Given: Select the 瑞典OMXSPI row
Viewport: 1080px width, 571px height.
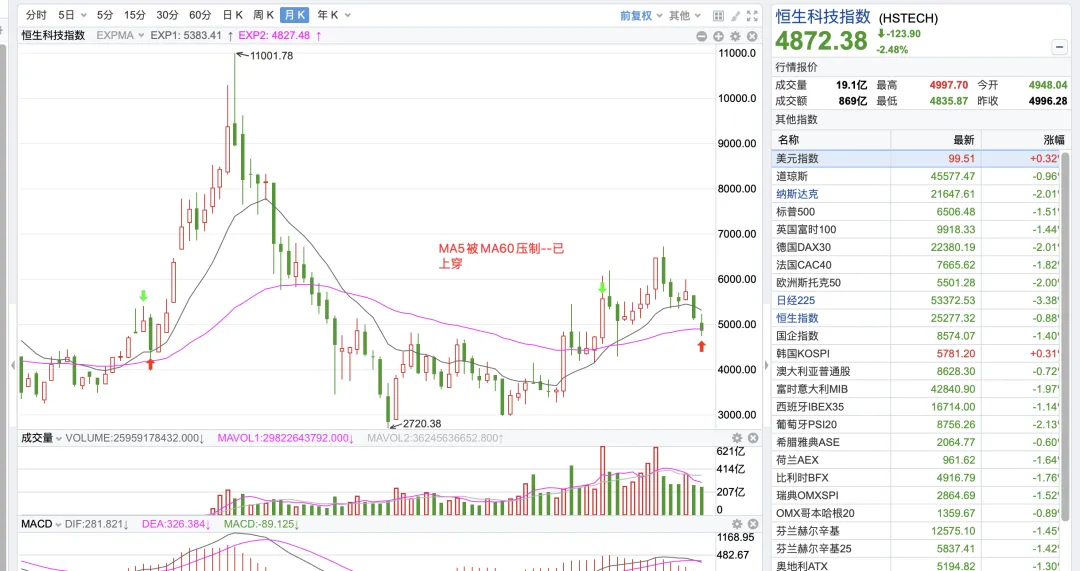Looking at the screenshot, I should (917, 495).
